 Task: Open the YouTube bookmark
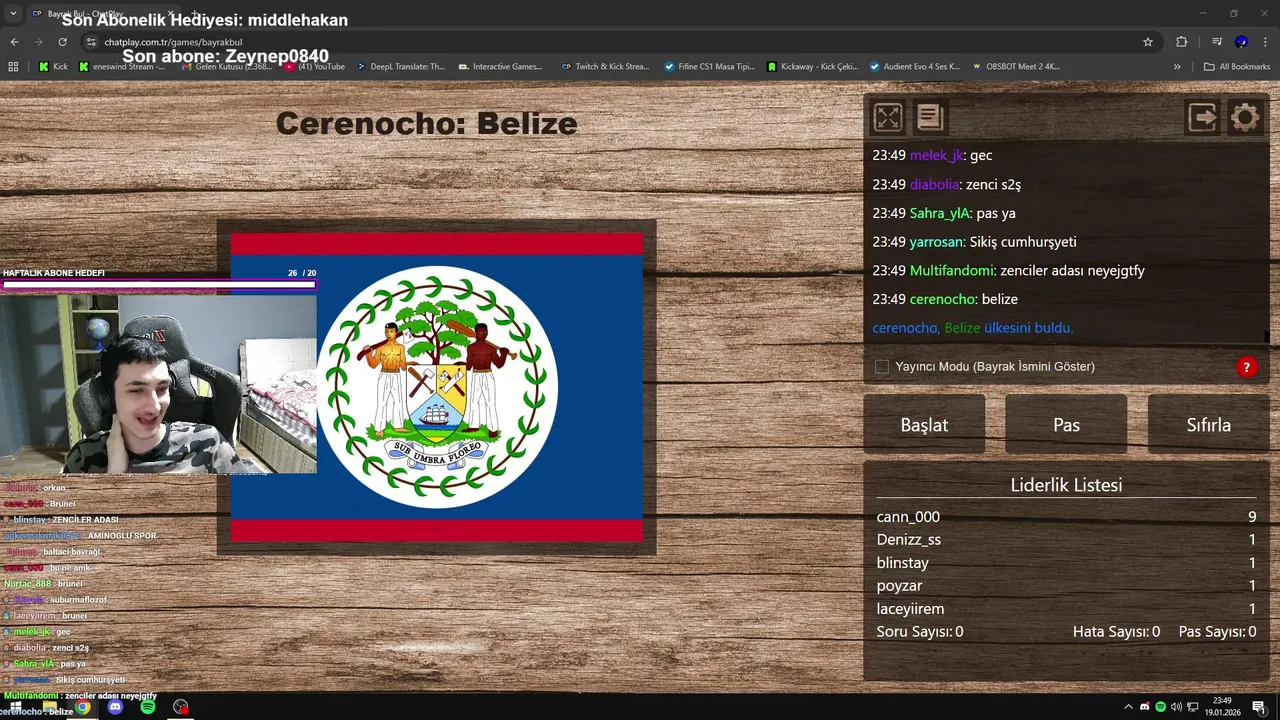315,67
